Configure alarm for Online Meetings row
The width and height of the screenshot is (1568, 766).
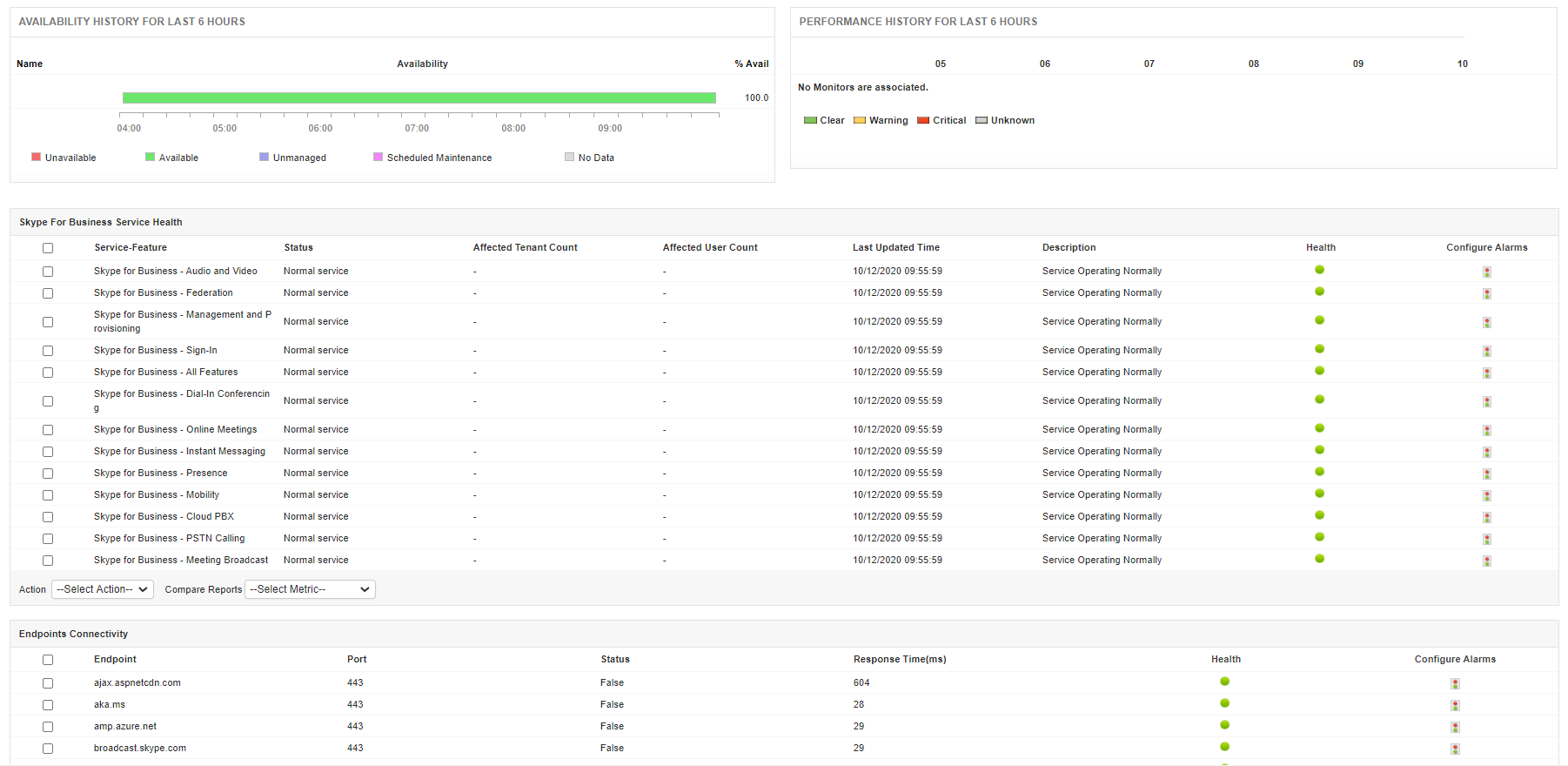pos(1486,430)
